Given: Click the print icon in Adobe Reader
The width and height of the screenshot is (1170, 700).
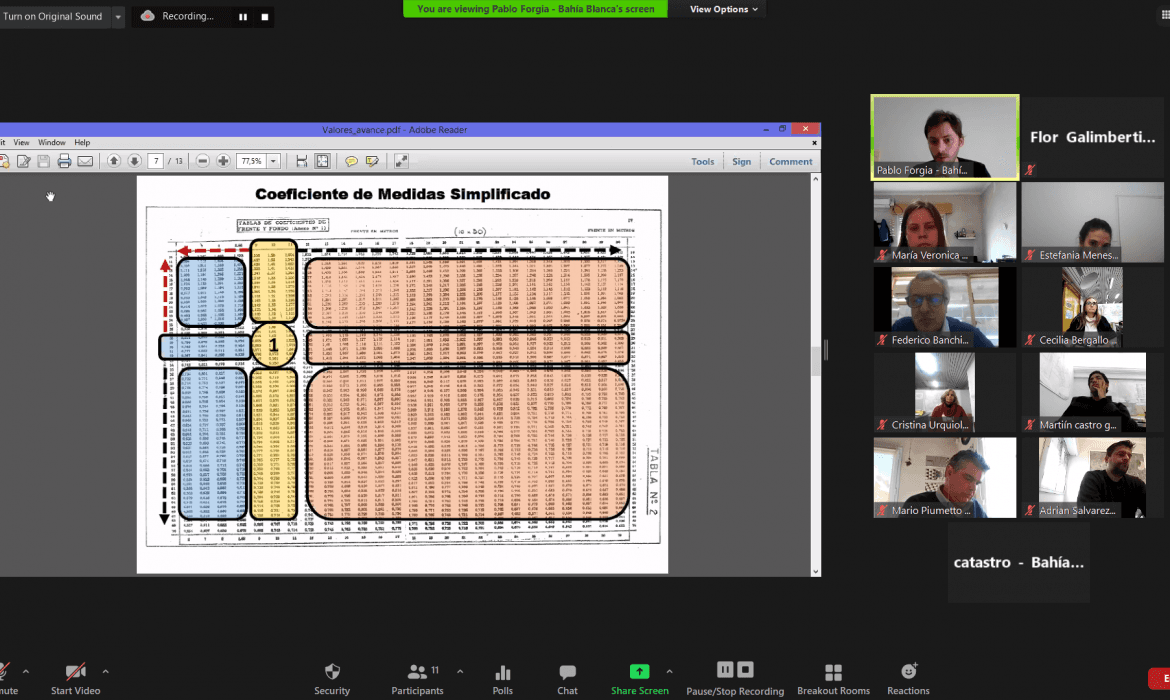Looking at the screenshot, I should pyautogui.click(x=64, y=161).
